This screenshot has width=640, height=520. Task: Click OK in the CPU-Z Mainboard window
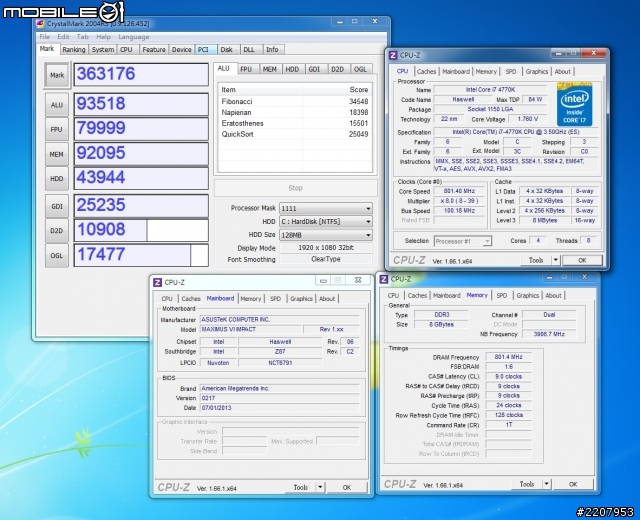347,487
